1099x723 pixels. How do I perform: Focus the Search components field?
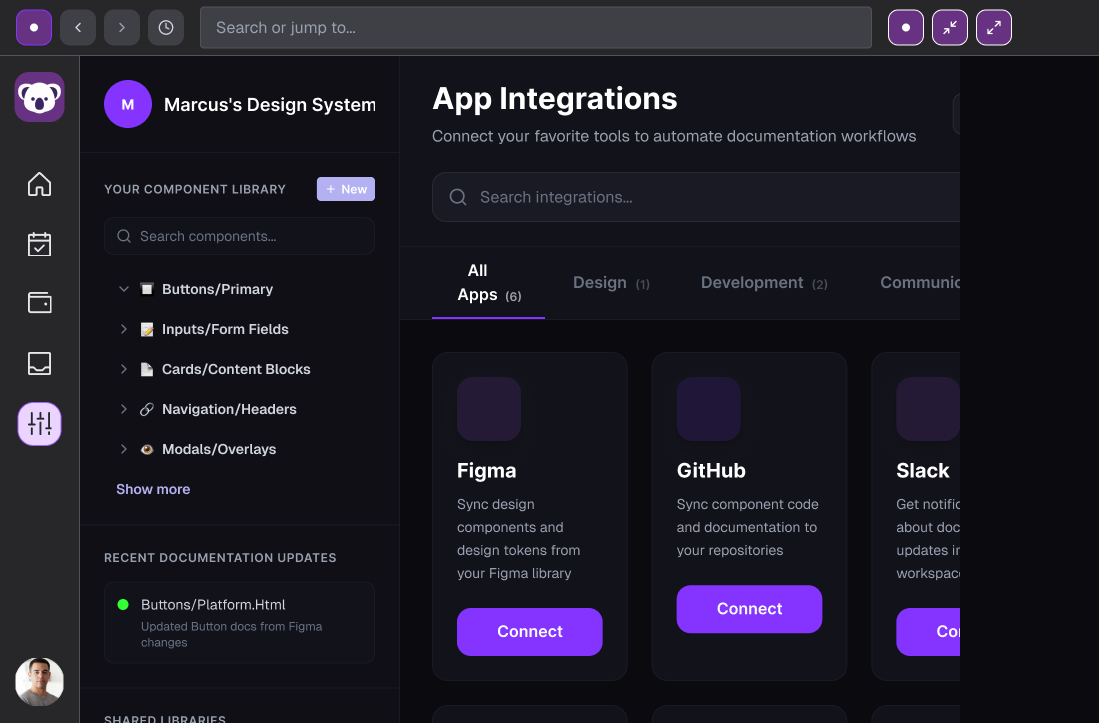[x=239, y=236]
